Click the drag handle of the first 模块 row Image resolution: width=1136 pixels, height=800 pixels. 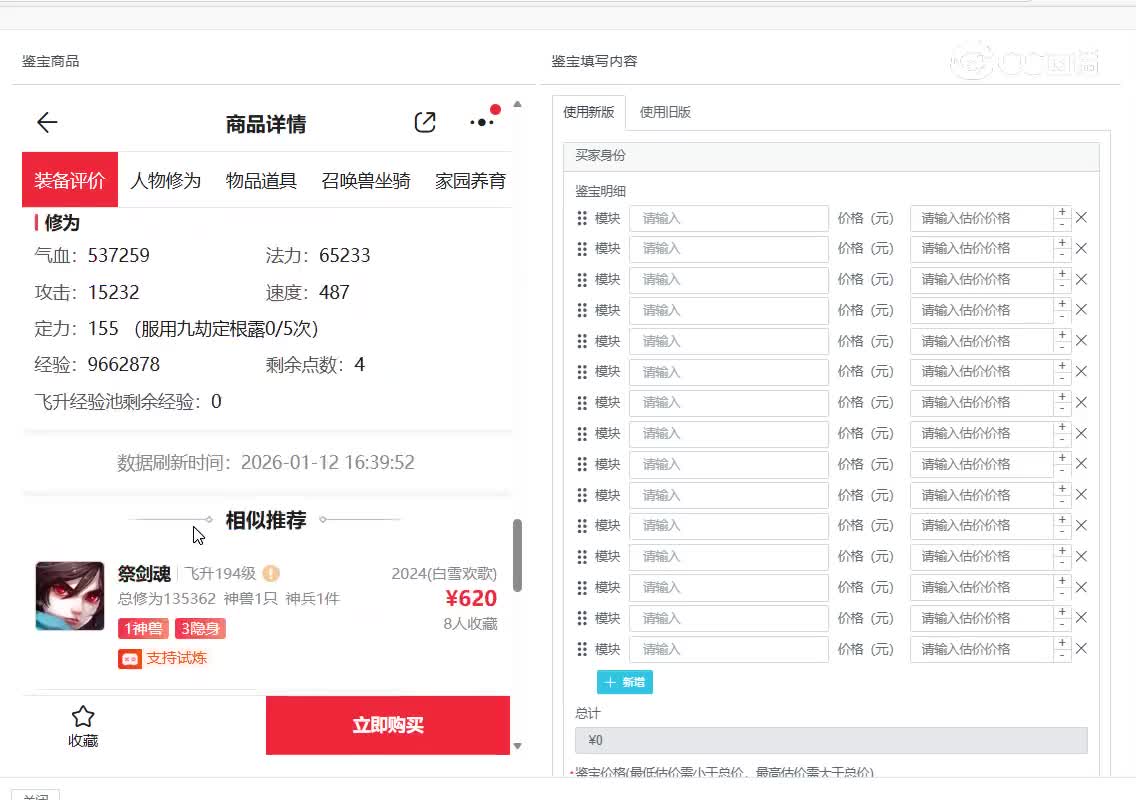(582, 218)
